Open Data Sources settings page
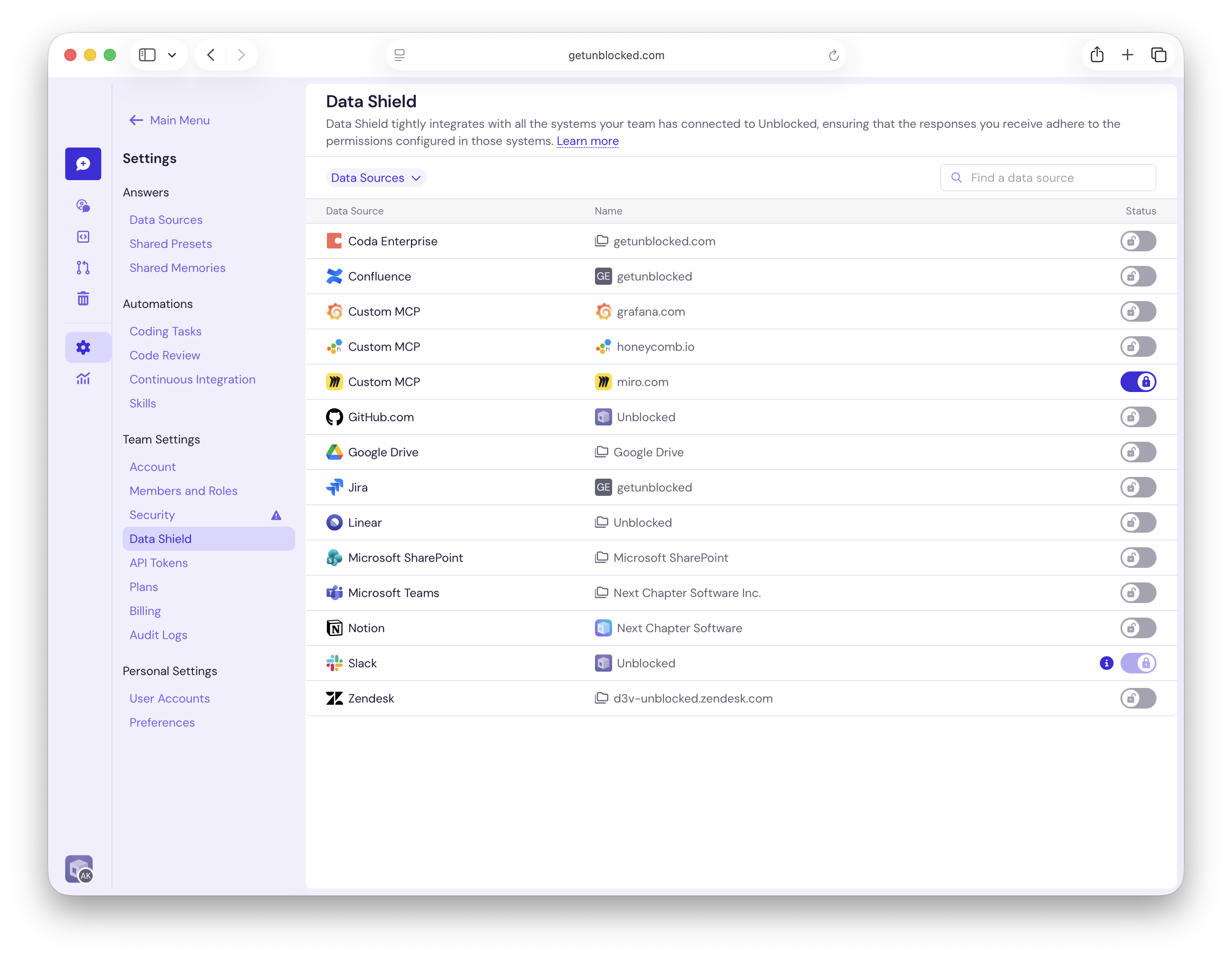The width and height of the screenshot is (1232, 959). (x=166, y=220)
